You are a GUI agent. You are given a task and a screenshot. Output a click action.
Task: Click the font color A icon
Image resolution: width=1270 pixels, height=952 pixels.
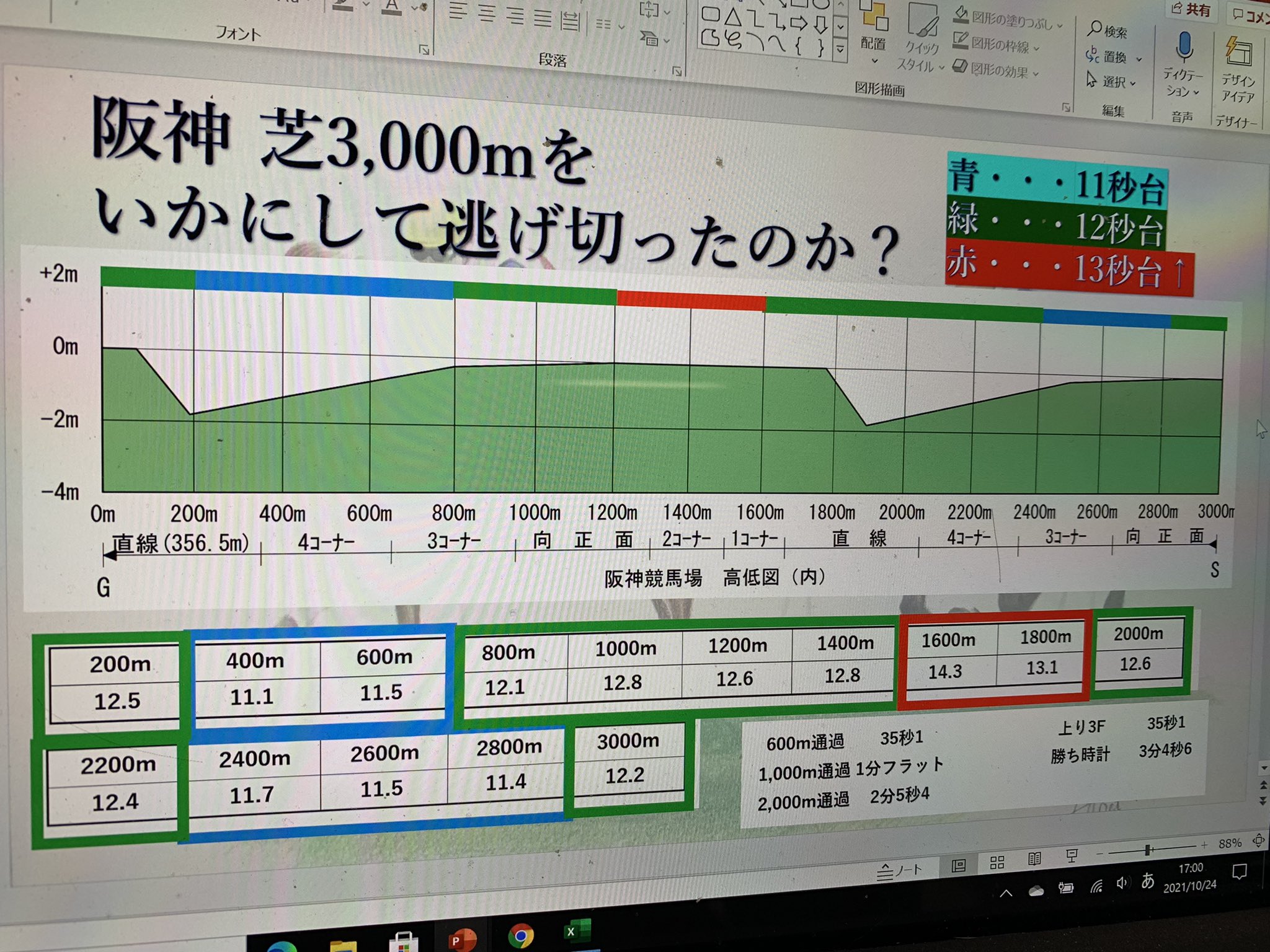[x=391, y=7]
